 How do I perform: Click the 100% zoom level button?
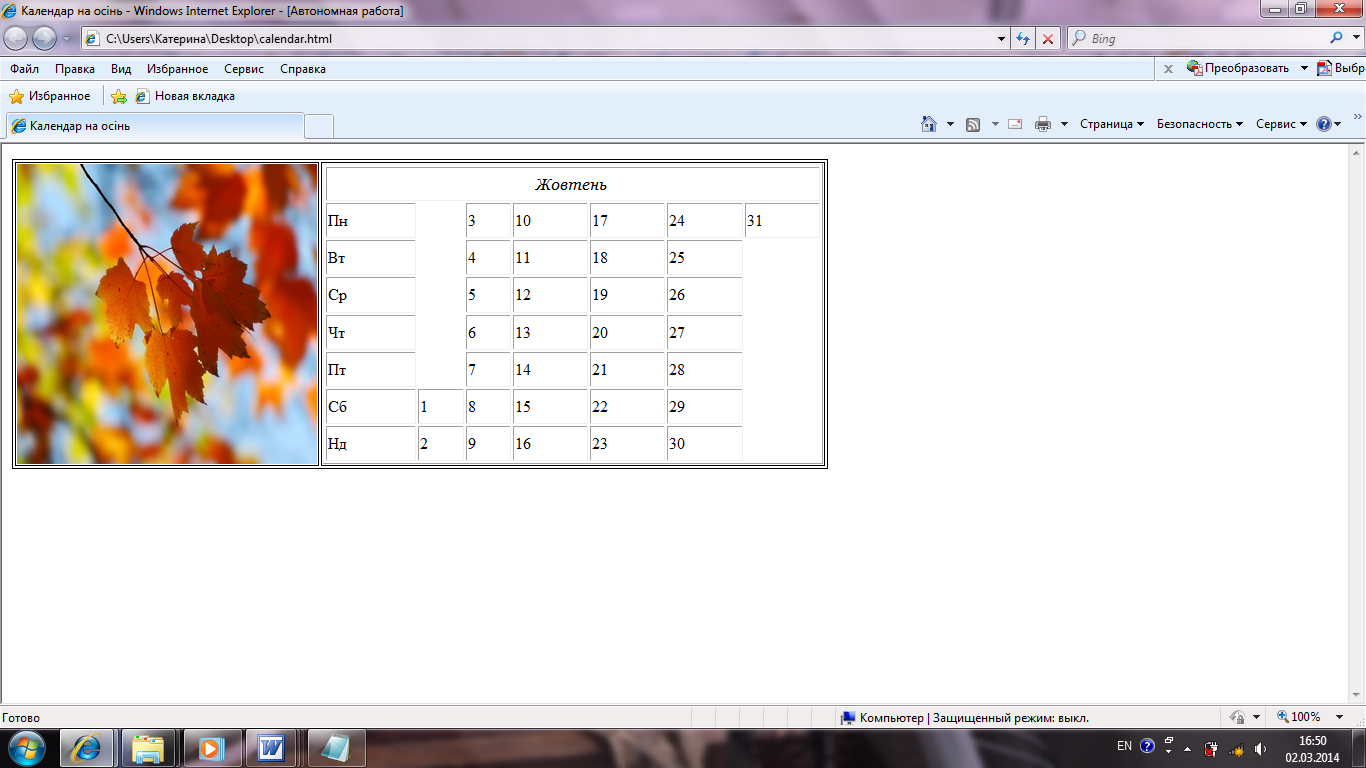pyautogui.click(x=1299, y=717)
